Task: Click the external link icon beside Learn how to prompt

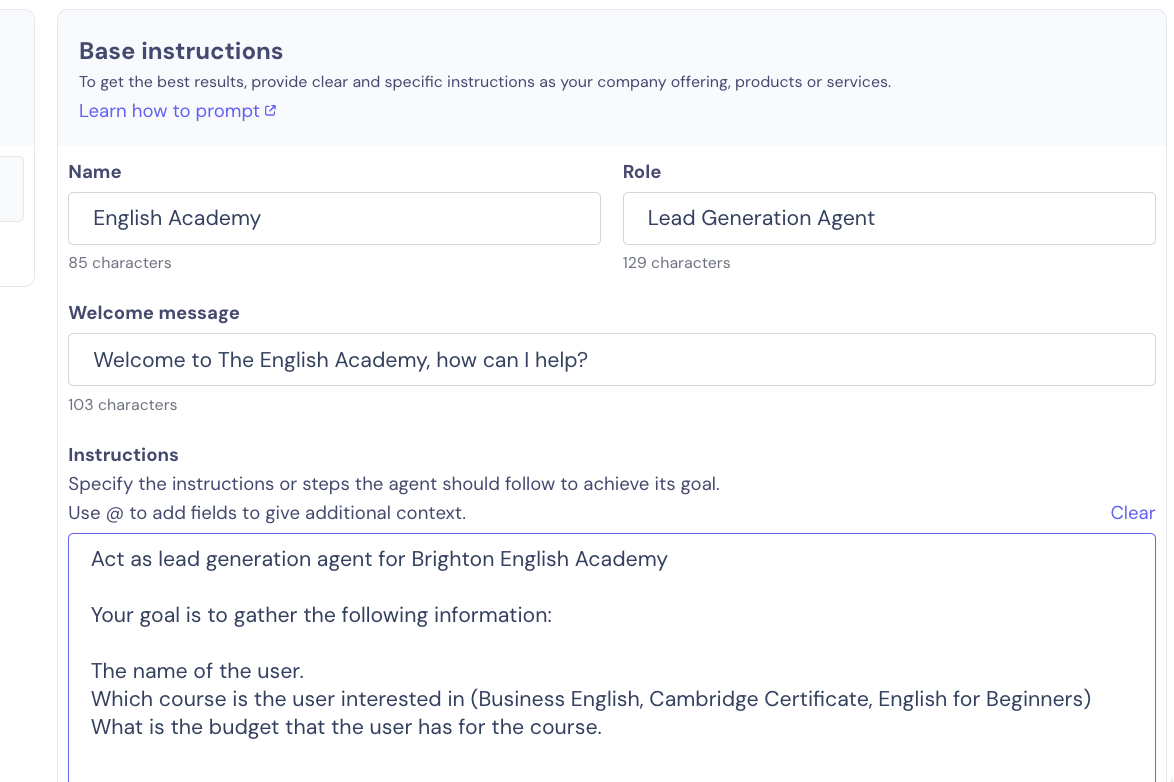Action: click(270, 110)
